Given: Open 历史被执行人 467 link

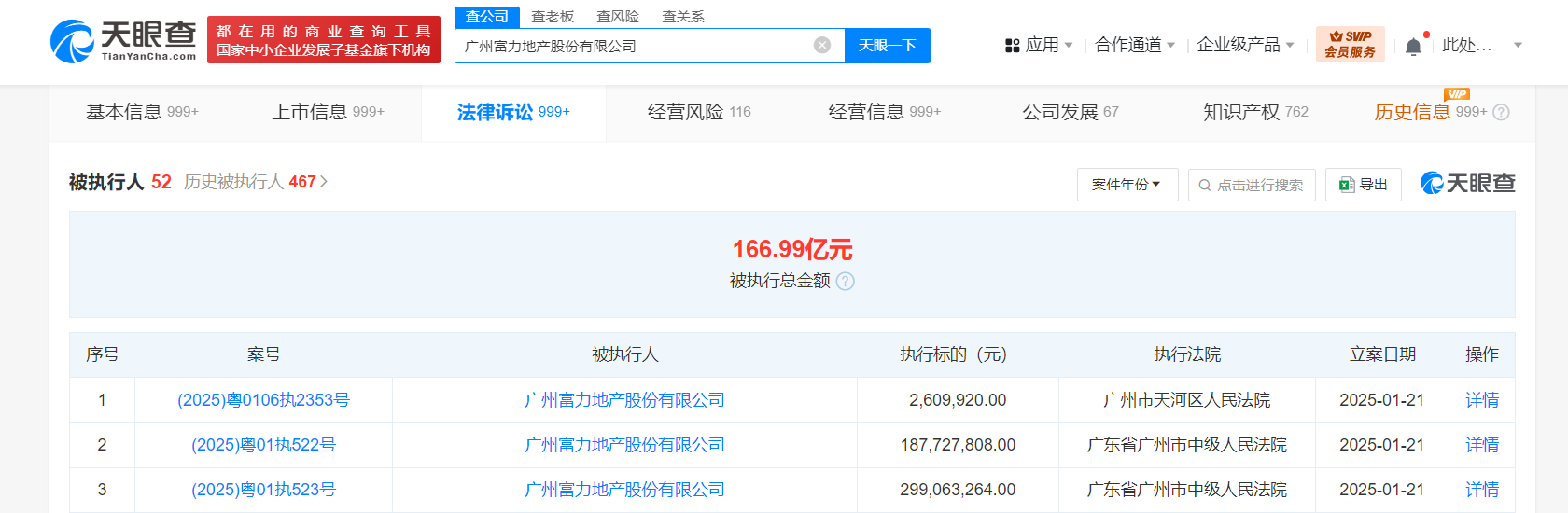Looking at the screenshot, I should click(x=255, y=182).
